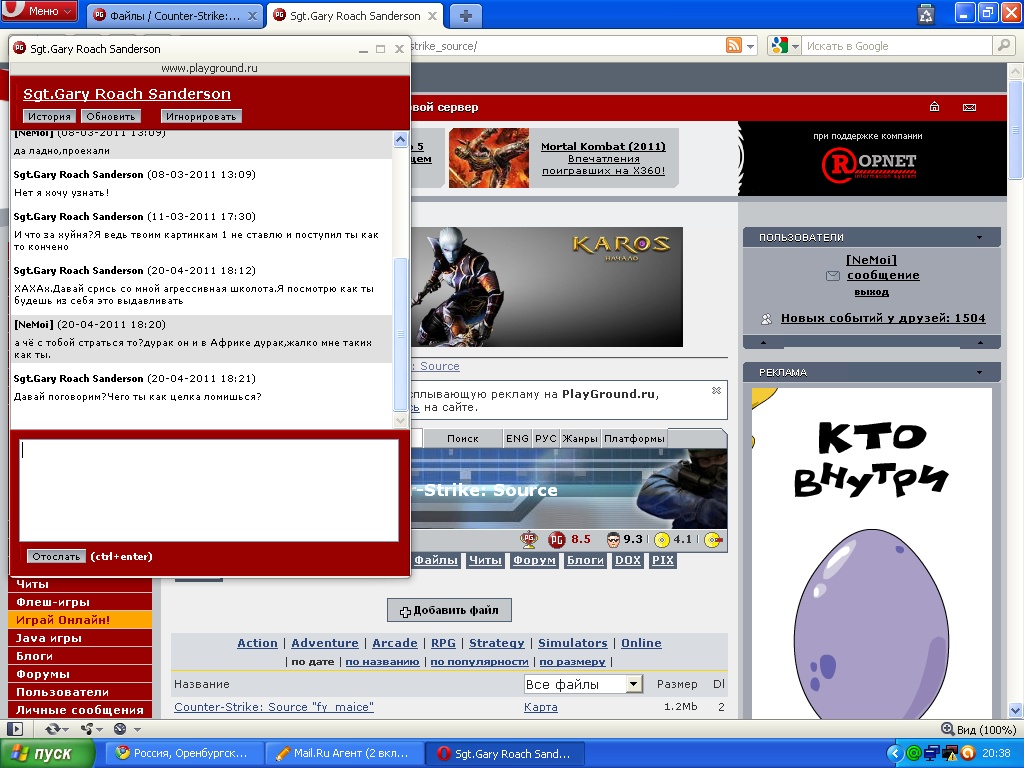Close the popup ad notice with X

(x=716, y=391)
